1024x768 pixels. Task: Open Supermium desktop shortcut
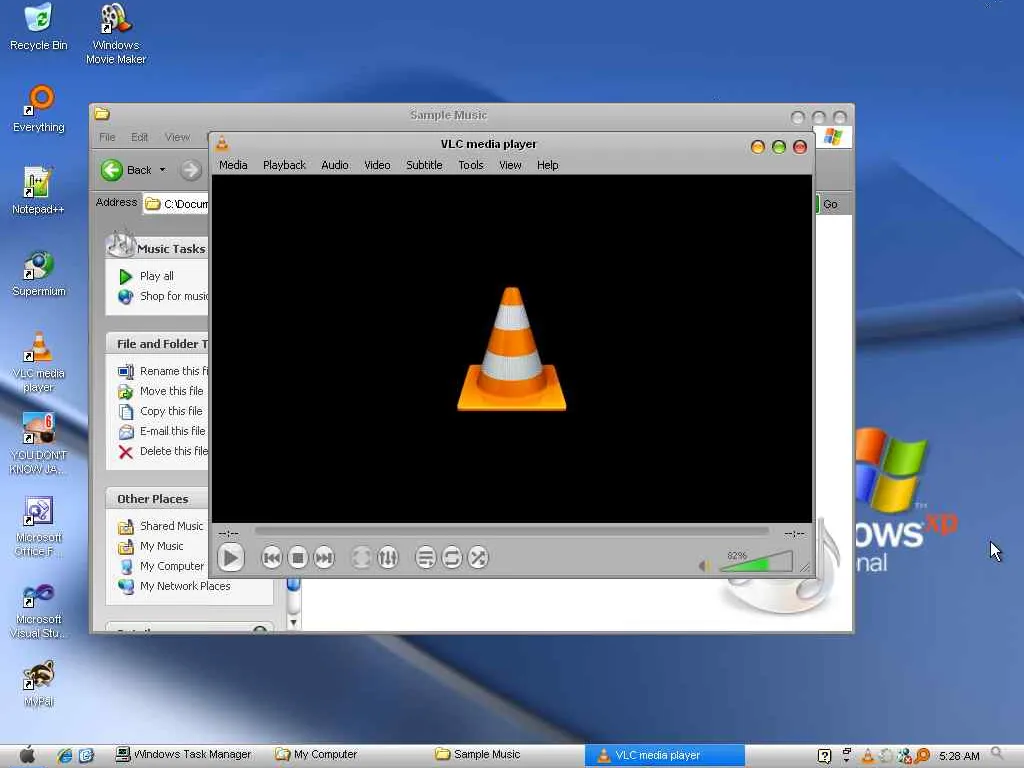pyautogui.click(x=39, y=274)
